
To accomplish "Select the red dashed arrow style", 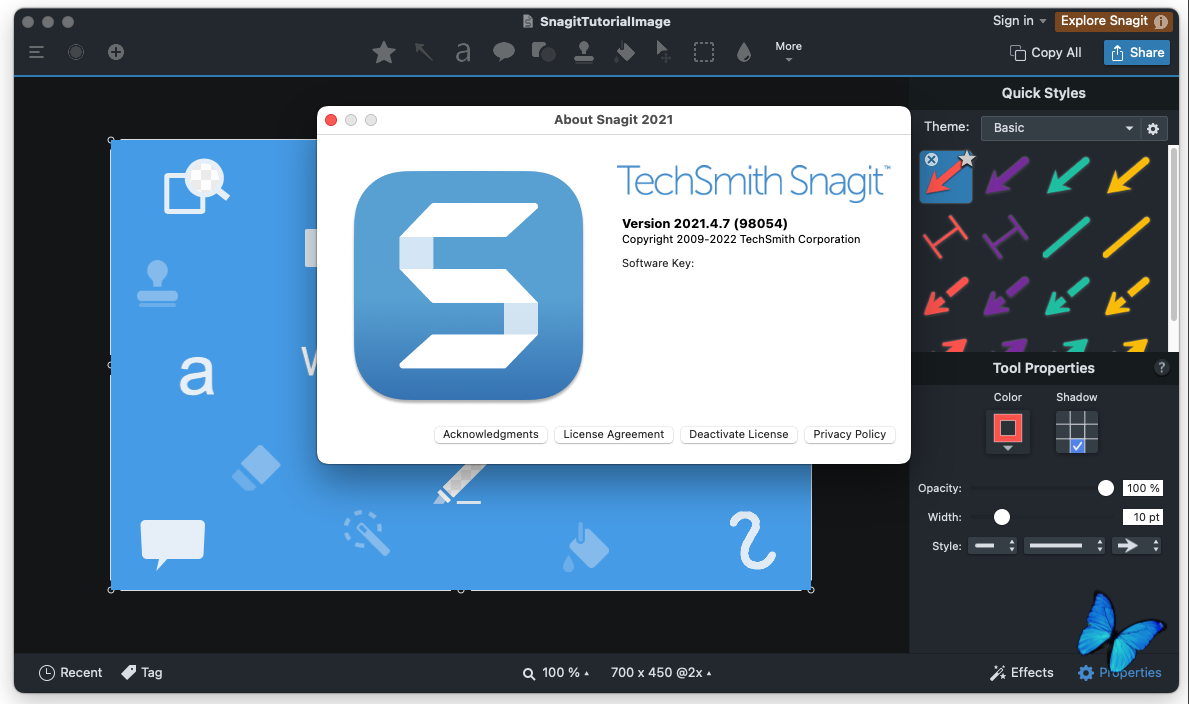I will [946, 296].
